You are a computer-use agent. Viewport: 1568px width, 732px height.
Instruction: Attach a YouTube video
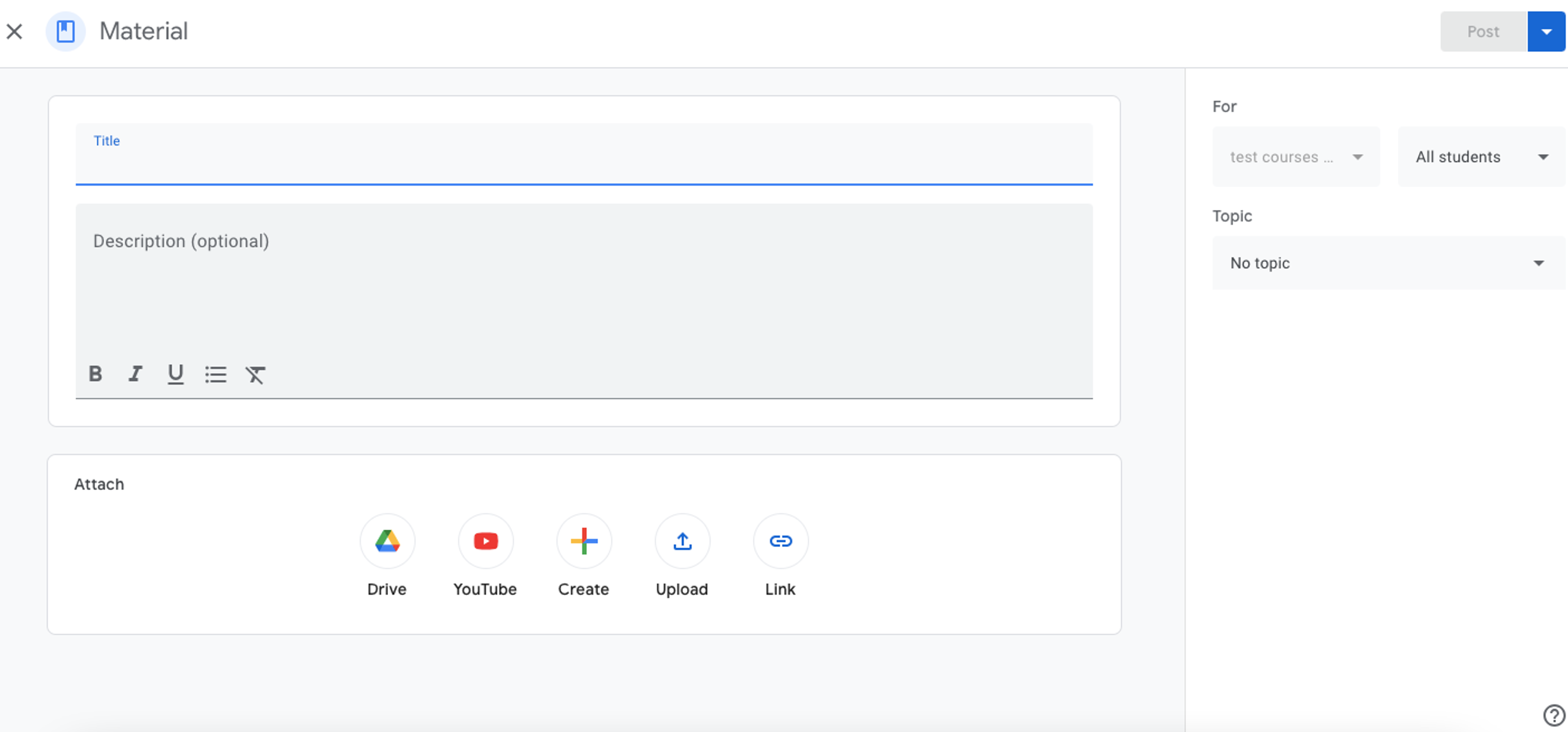(486, 541)
